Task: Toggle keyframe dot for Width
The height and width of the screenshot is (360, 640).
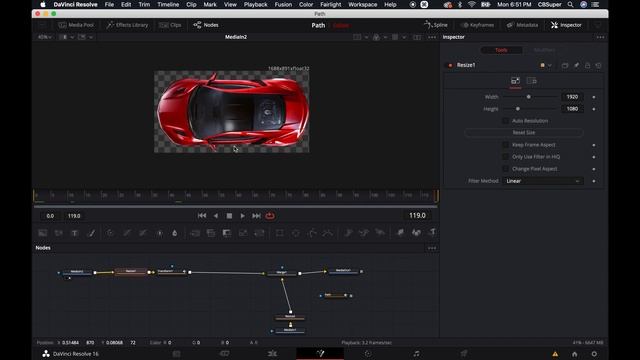Action: tap(594, 97)
